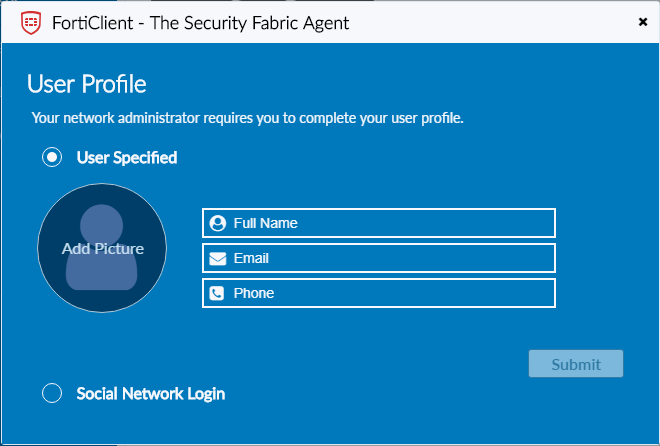Focus the Full Name input field

390,223
